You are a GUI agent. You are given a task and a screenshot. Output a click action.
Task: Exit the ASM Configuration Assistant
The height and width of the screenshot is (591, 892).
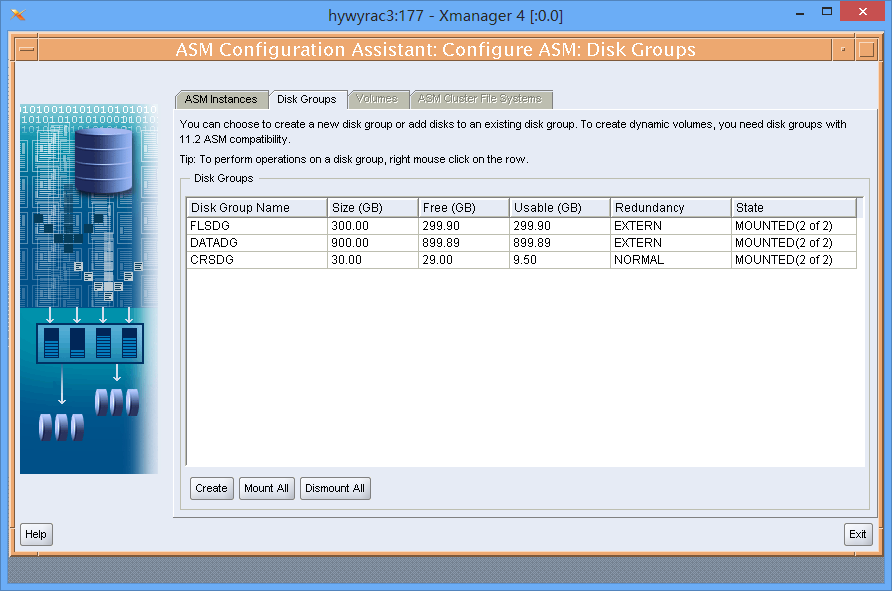pos(857,534)
